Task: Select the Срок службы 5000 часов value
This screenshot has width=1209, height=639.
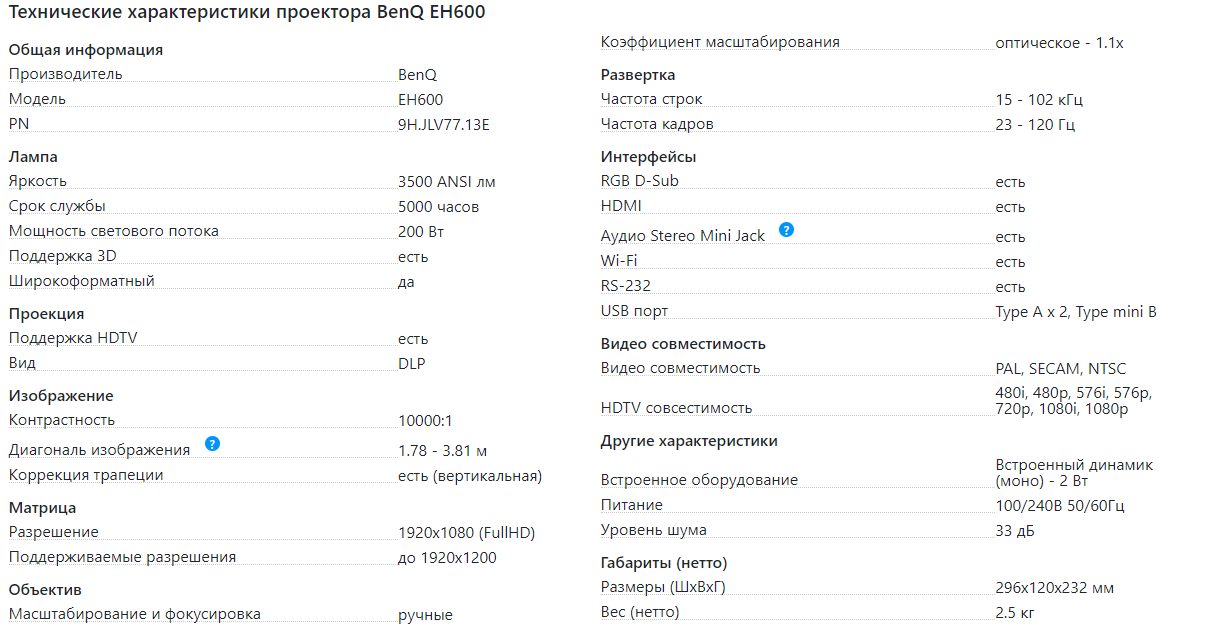Action: point(438,207)
